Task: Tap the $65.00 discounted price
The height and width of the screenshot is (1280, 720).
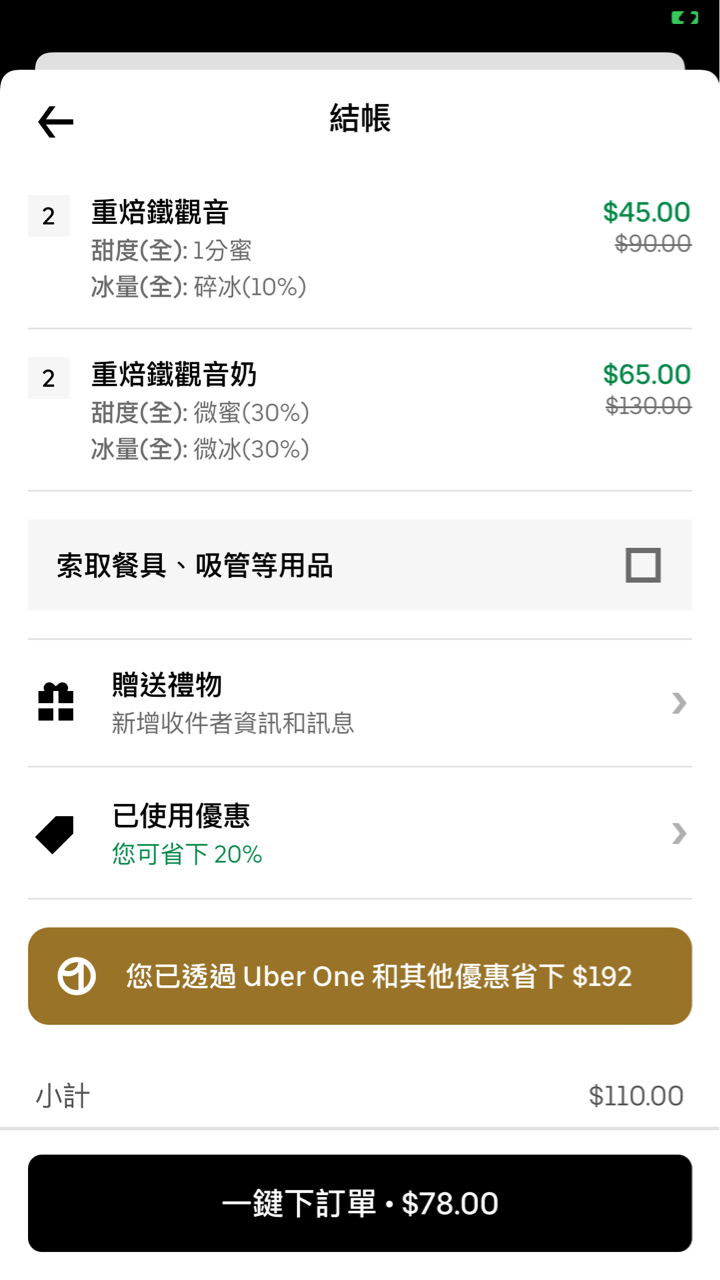Action: click(646, 374)
